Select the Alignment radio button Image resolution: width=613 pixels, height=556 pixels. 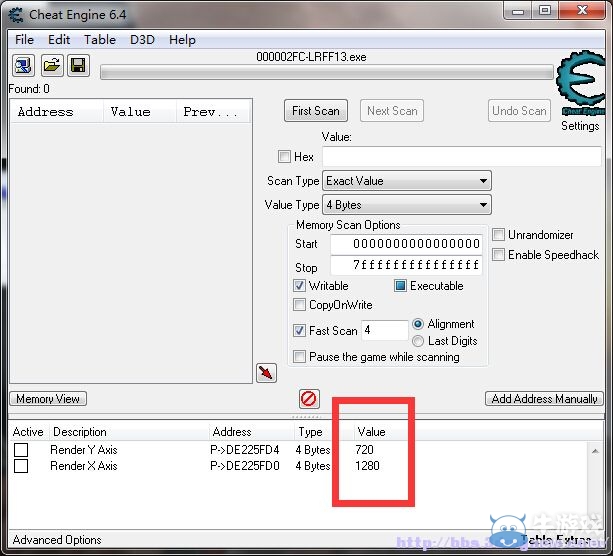click(418, 324)
